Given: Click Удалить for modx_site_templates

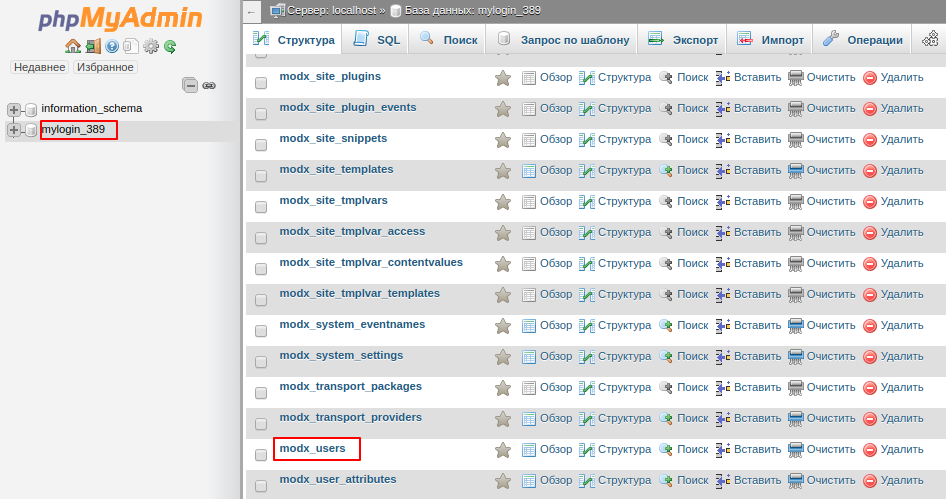Looking at the screenshot, I should tap(892, 171).
